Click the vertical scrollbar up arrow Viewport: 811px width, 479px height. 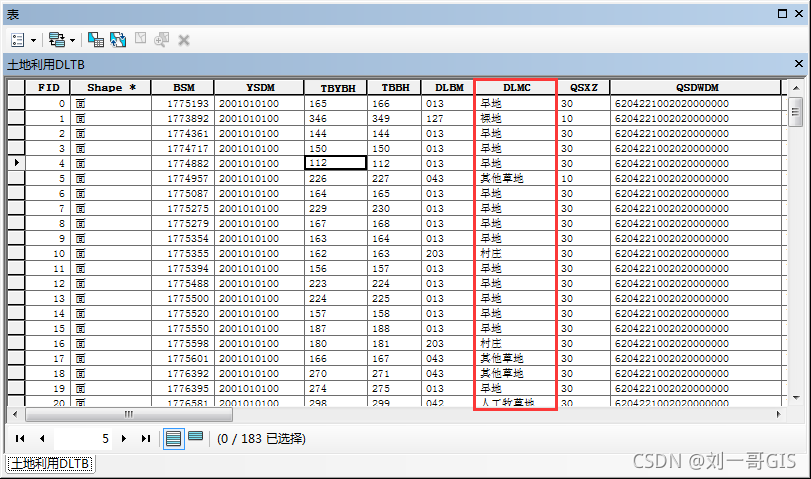point(796,87)
